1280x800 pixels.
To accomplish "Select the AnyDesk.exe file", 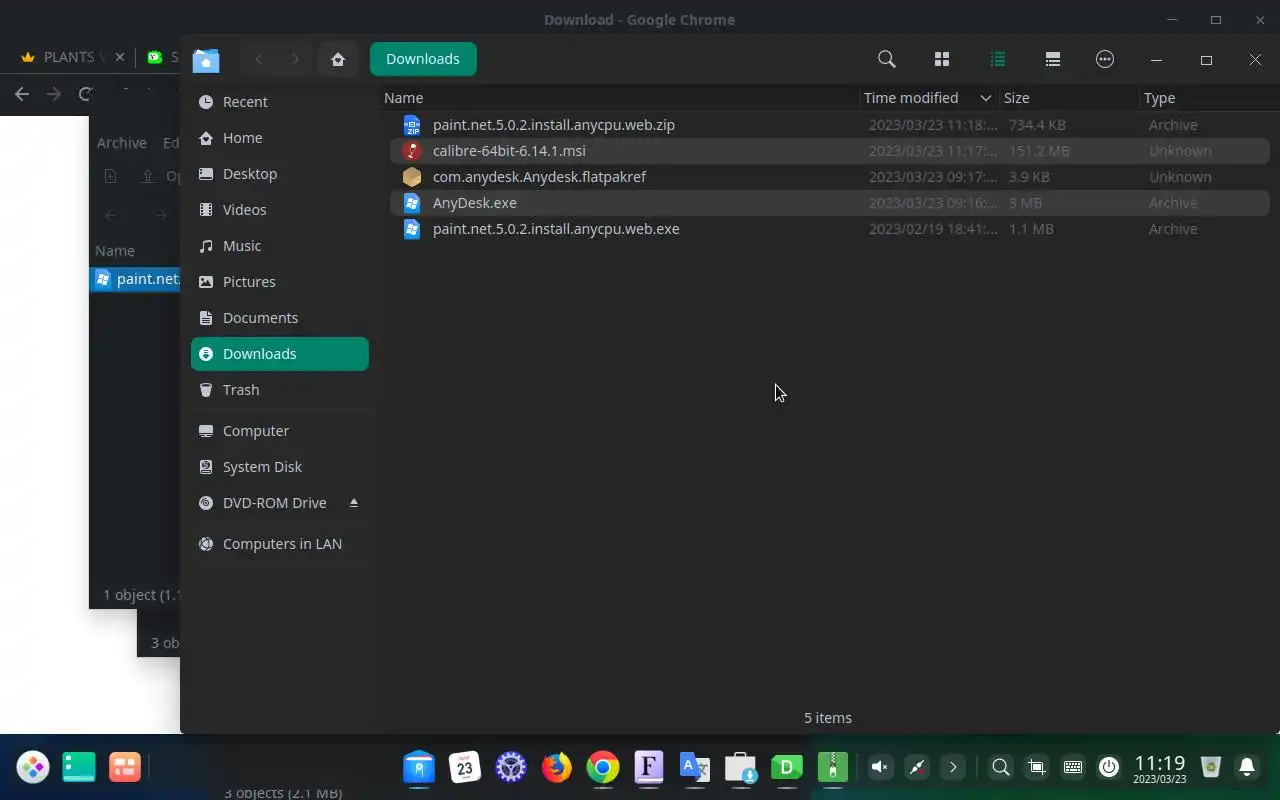I will pos(829,203).
